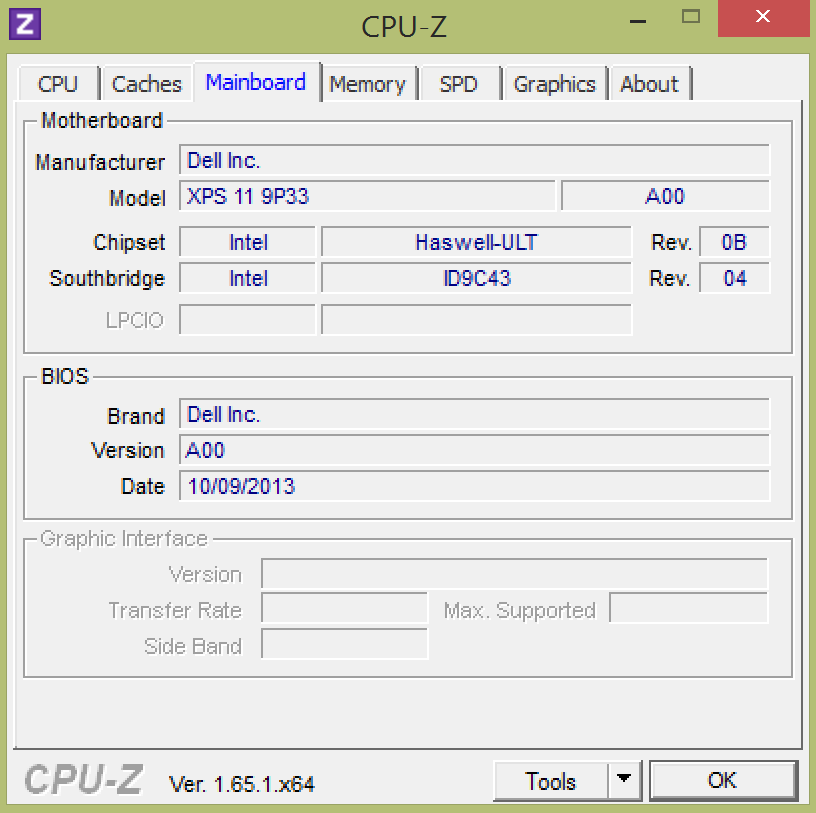
Task: Select the ID9C43 southbridge value
Action: 476,277
